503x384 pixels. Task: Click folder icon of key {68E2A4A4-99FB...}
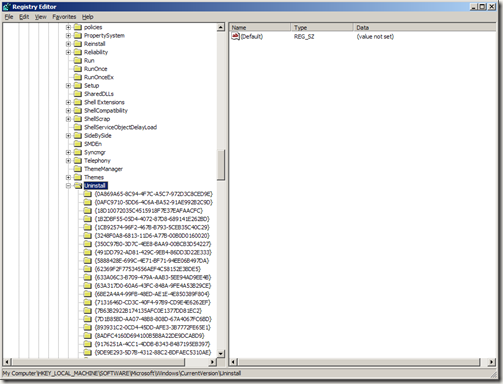[x=87, y=294]
